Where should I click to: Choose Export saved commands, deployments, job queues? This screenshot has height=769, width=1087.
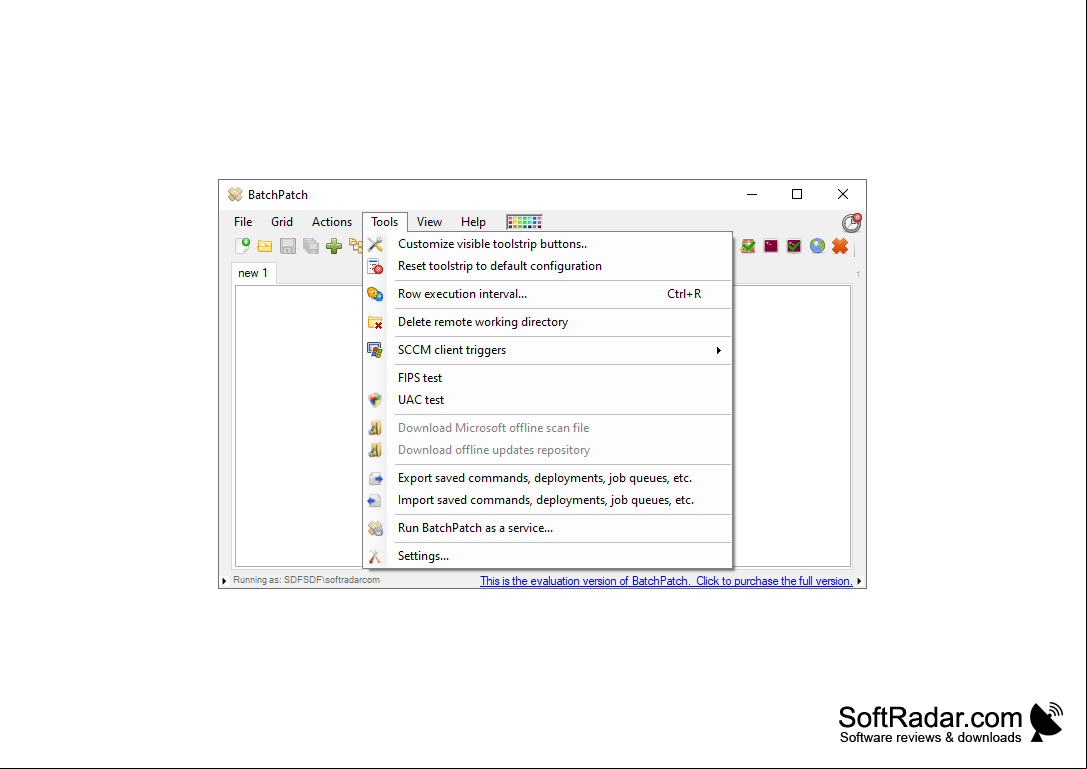coord(548,478)
